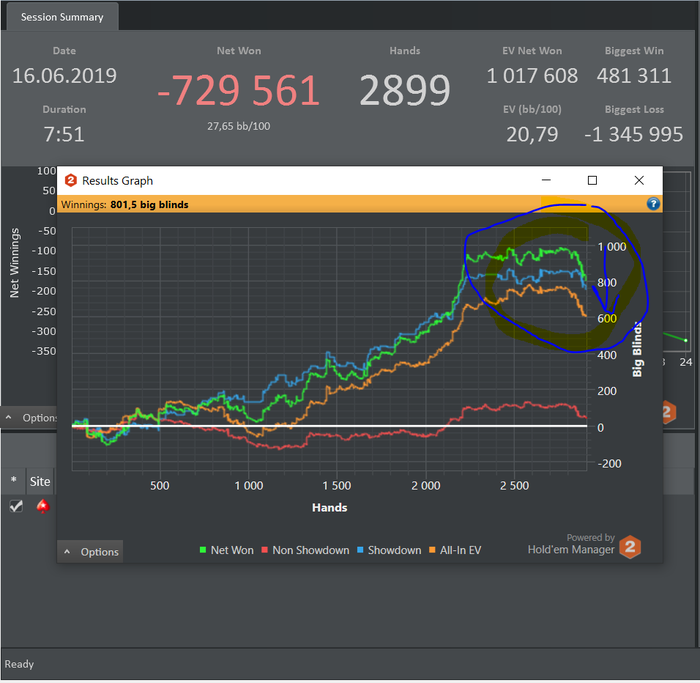This screenshot has height=683, width=700.
Task: Click the Site column header
Action: (x=40, y=482)
